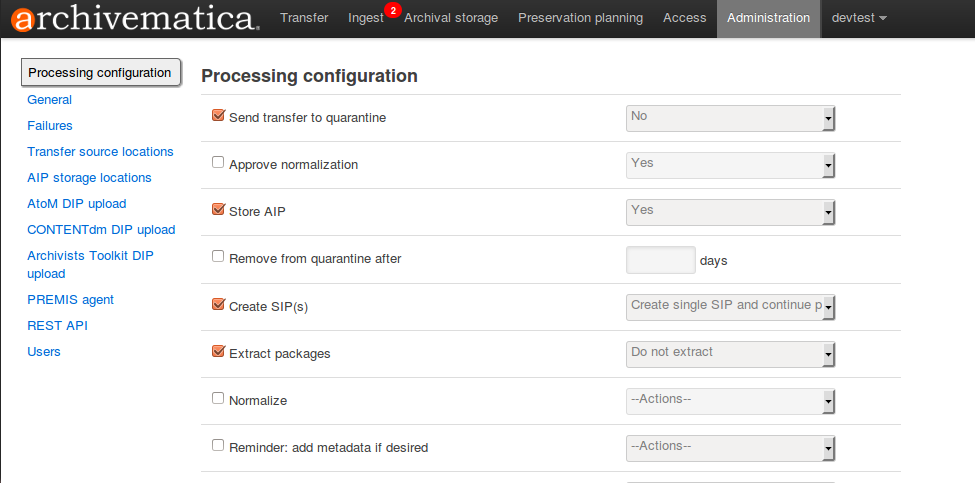Image resolution: width=975 pixels, height=483 pixels.
Task: Check Remove from quarantine after
Action: [x=218, y=257]
